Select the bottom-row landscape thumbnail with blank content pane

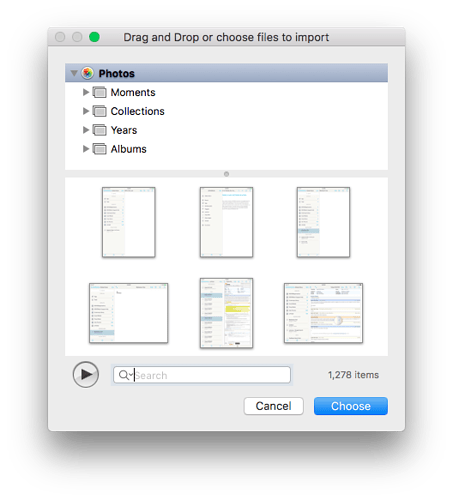129,313
